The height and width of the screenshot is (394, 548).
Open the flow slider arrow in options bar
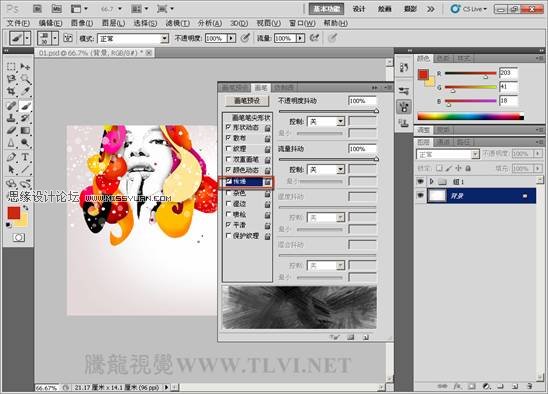300,38
